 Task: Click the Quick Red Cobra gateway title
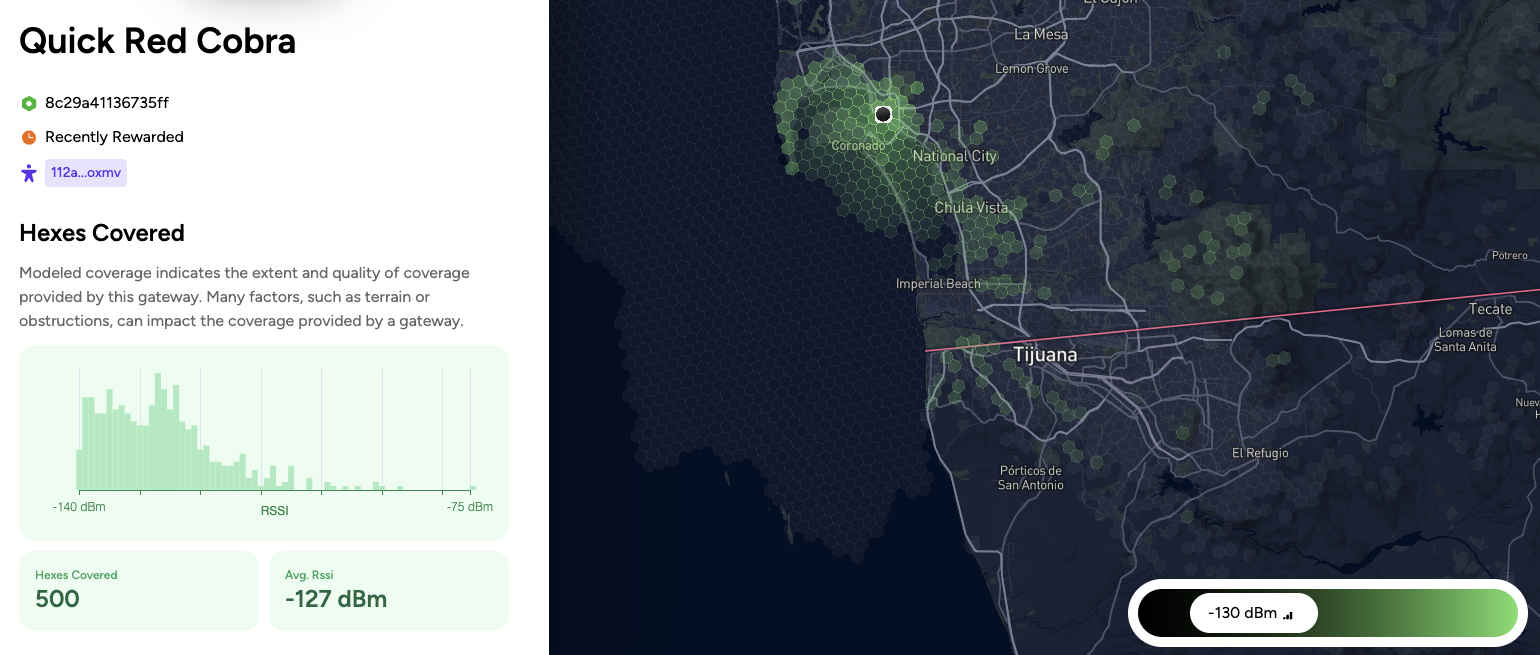tap(158, 41)
